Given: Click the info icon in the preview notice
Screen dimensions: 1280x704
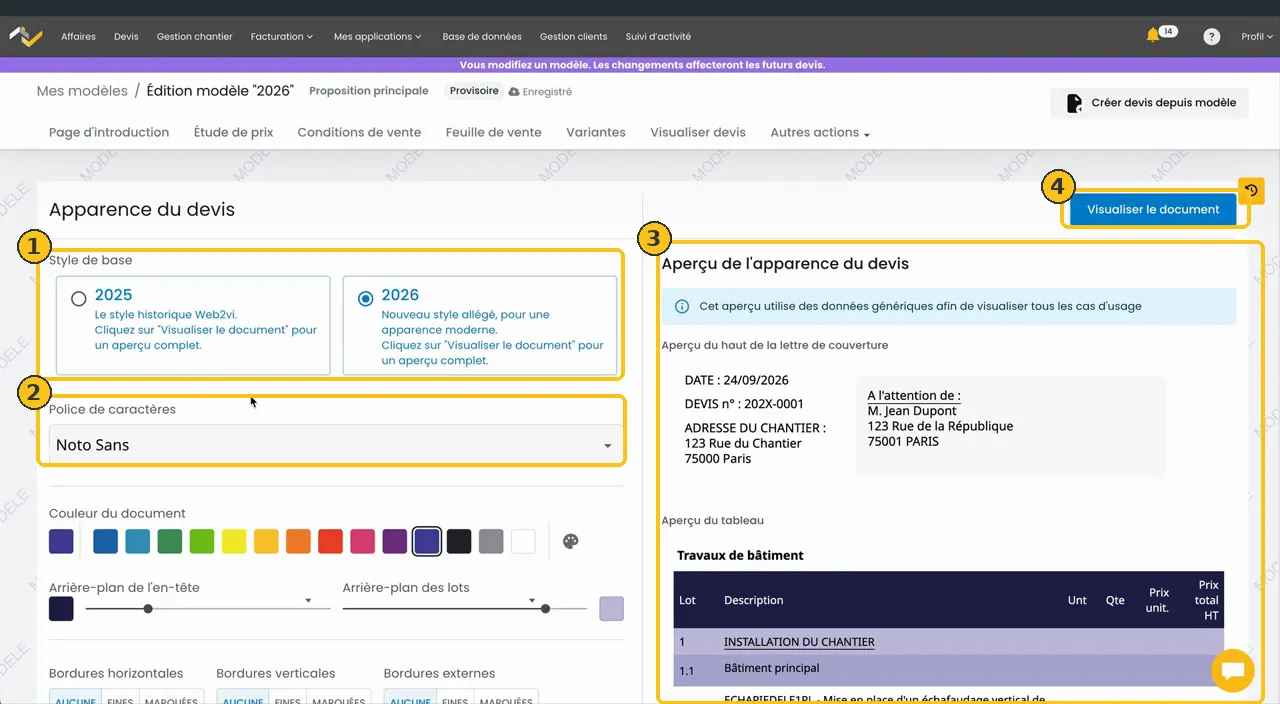Looking at the screenshot, I should coord(682,306).
